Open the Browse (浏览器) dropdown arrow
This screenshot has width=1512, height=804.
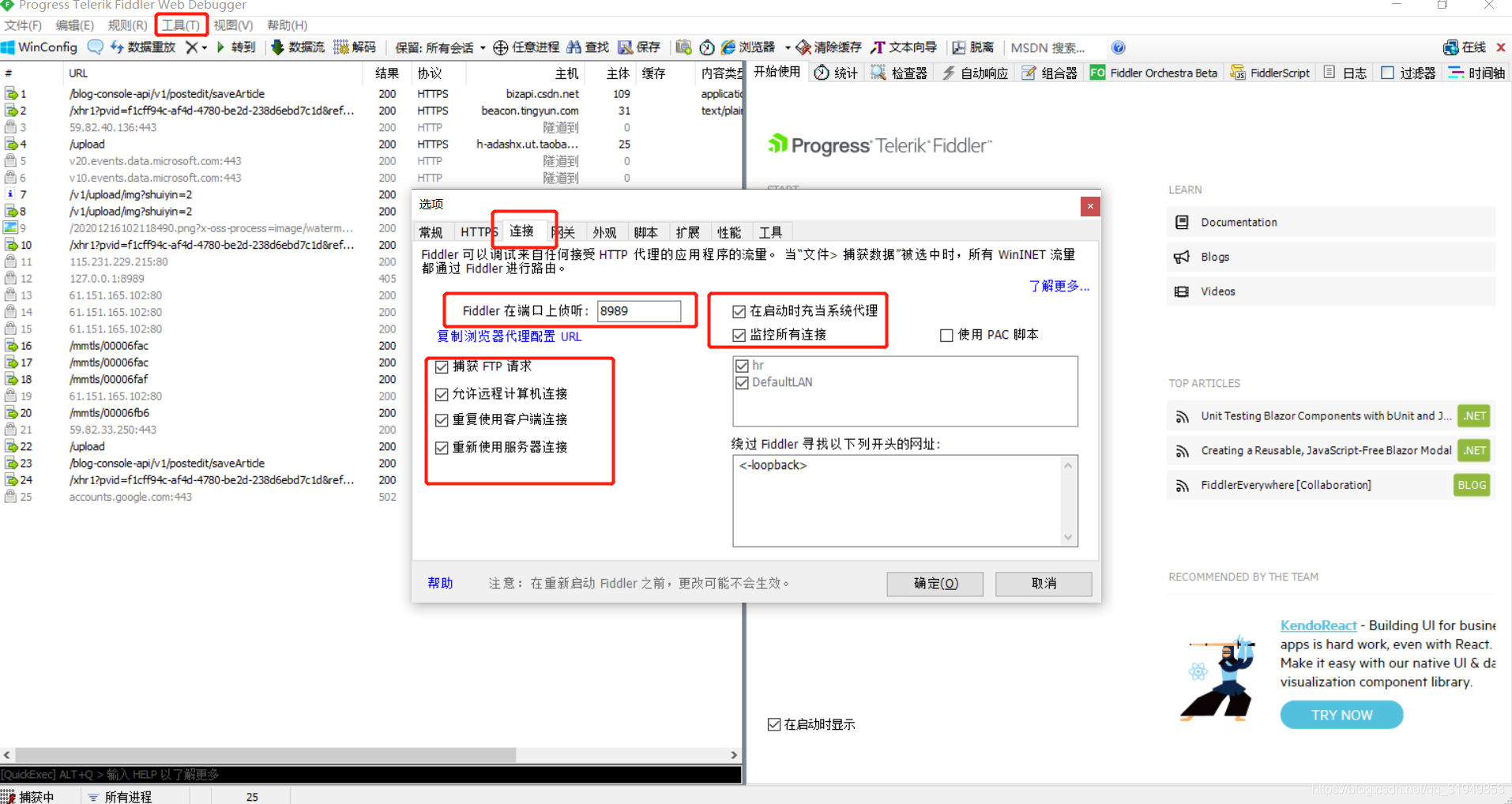pyautogui.click(x=788, y=47)
